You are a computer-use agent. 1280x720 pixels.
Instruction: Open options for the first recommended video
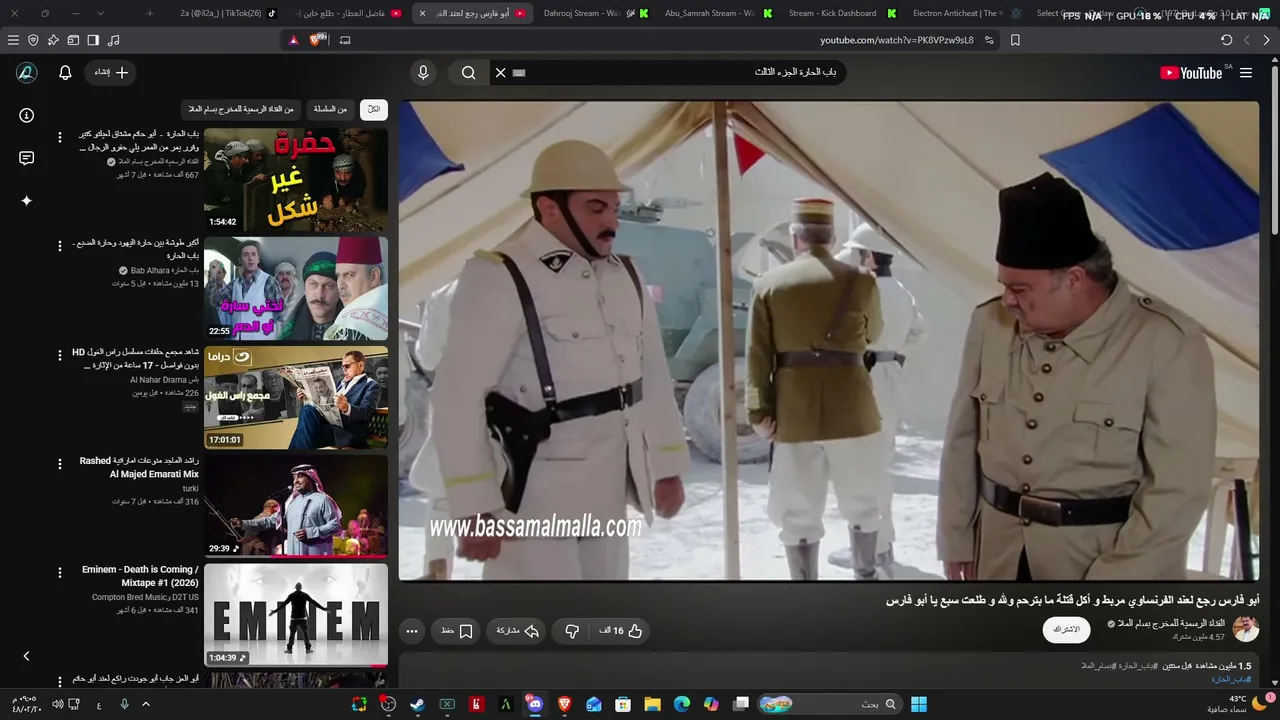tap(59, 137)
